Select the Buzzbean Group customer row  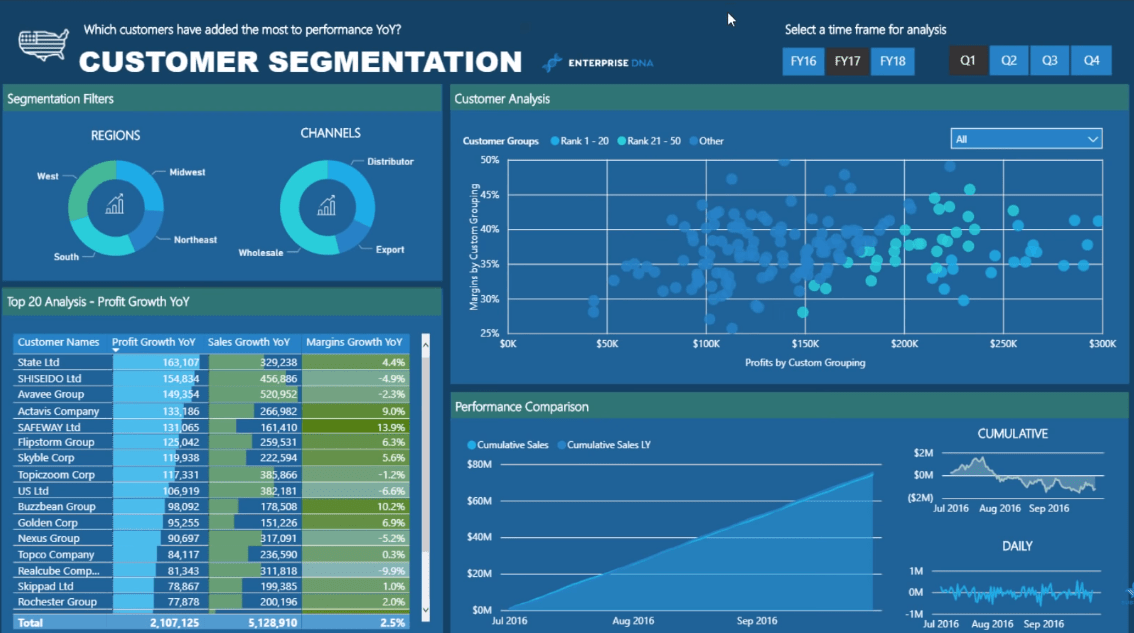click(x=211, y=506)
